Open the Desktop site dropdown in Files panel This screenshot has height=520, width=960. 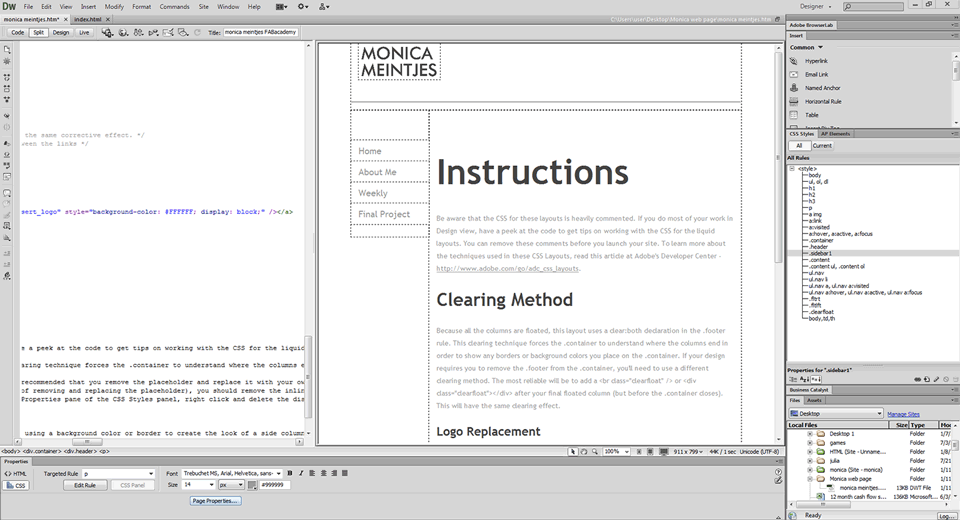pyautogui.click(x=836, y=413)
